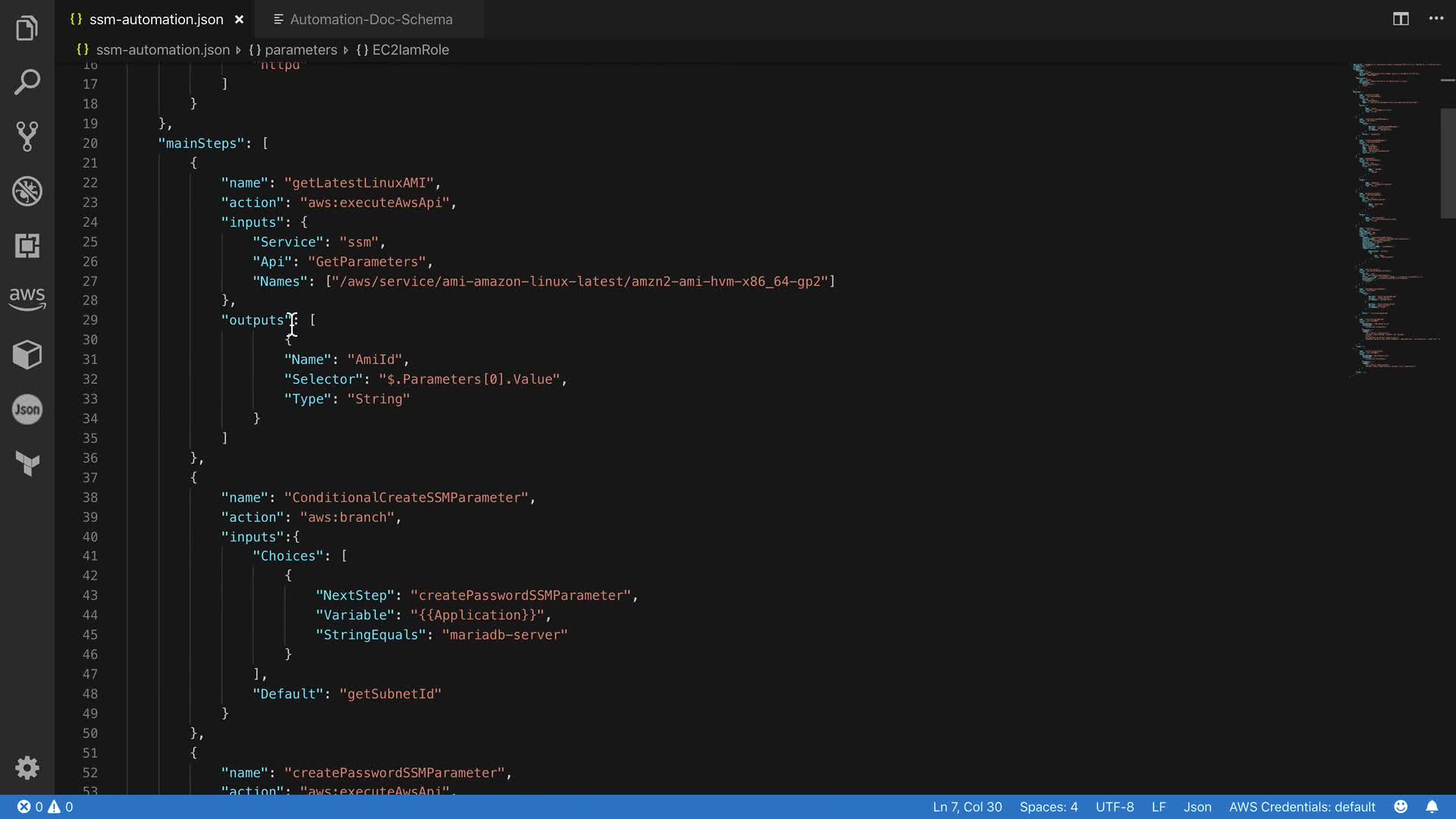
Task: Open the Source Control view
Action: tap(27, 136)
